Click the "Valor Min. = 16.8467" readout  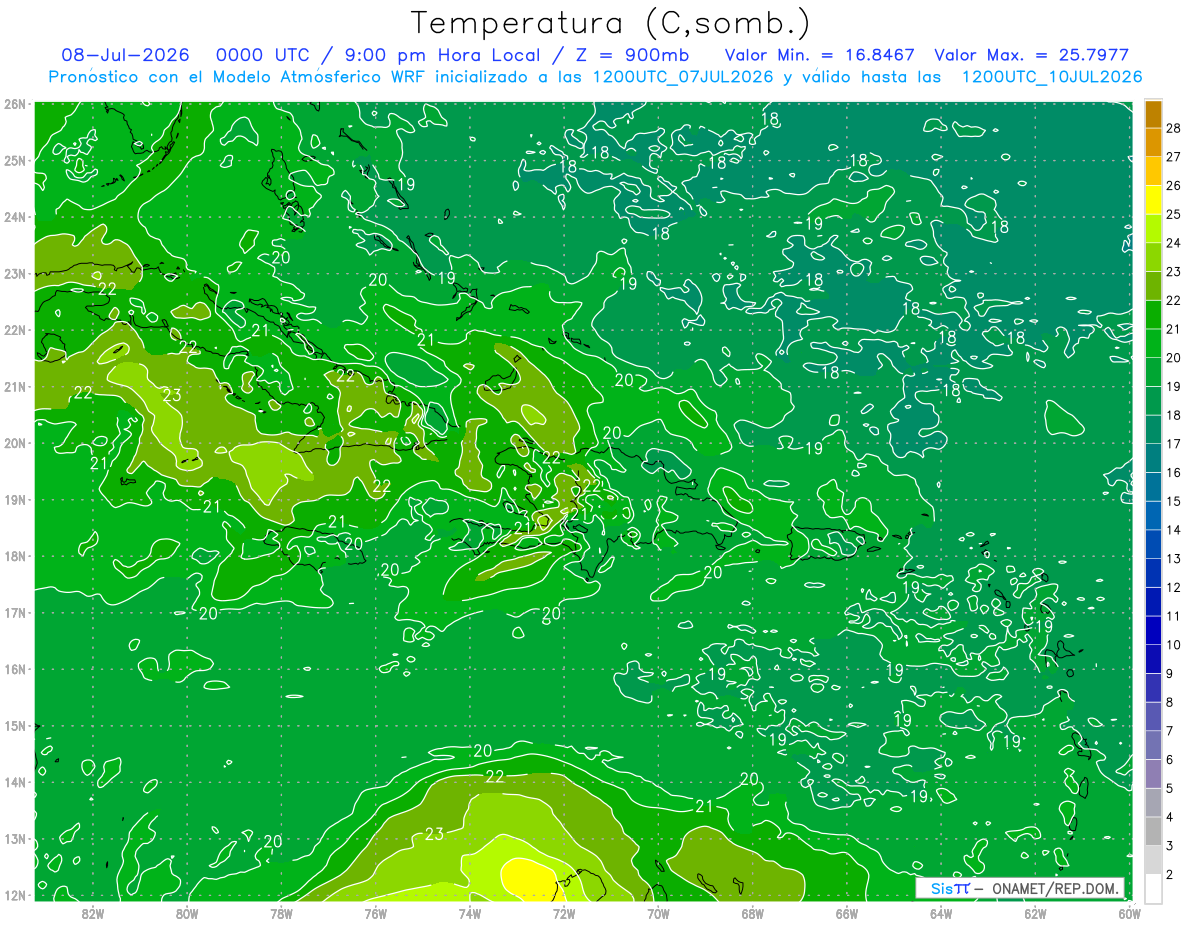click(819, 55)
